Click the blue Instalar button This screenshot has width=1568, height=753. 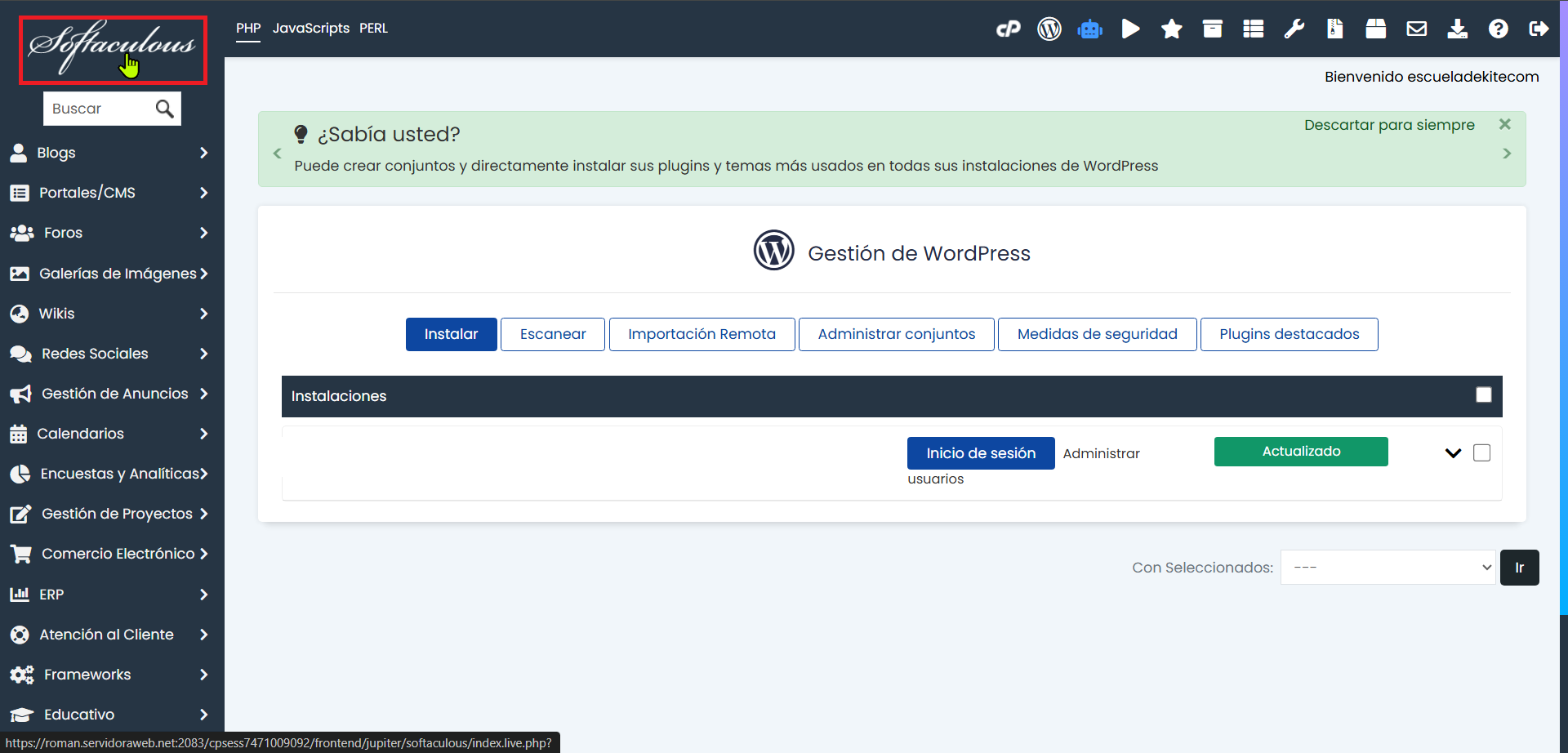(451, 334)
